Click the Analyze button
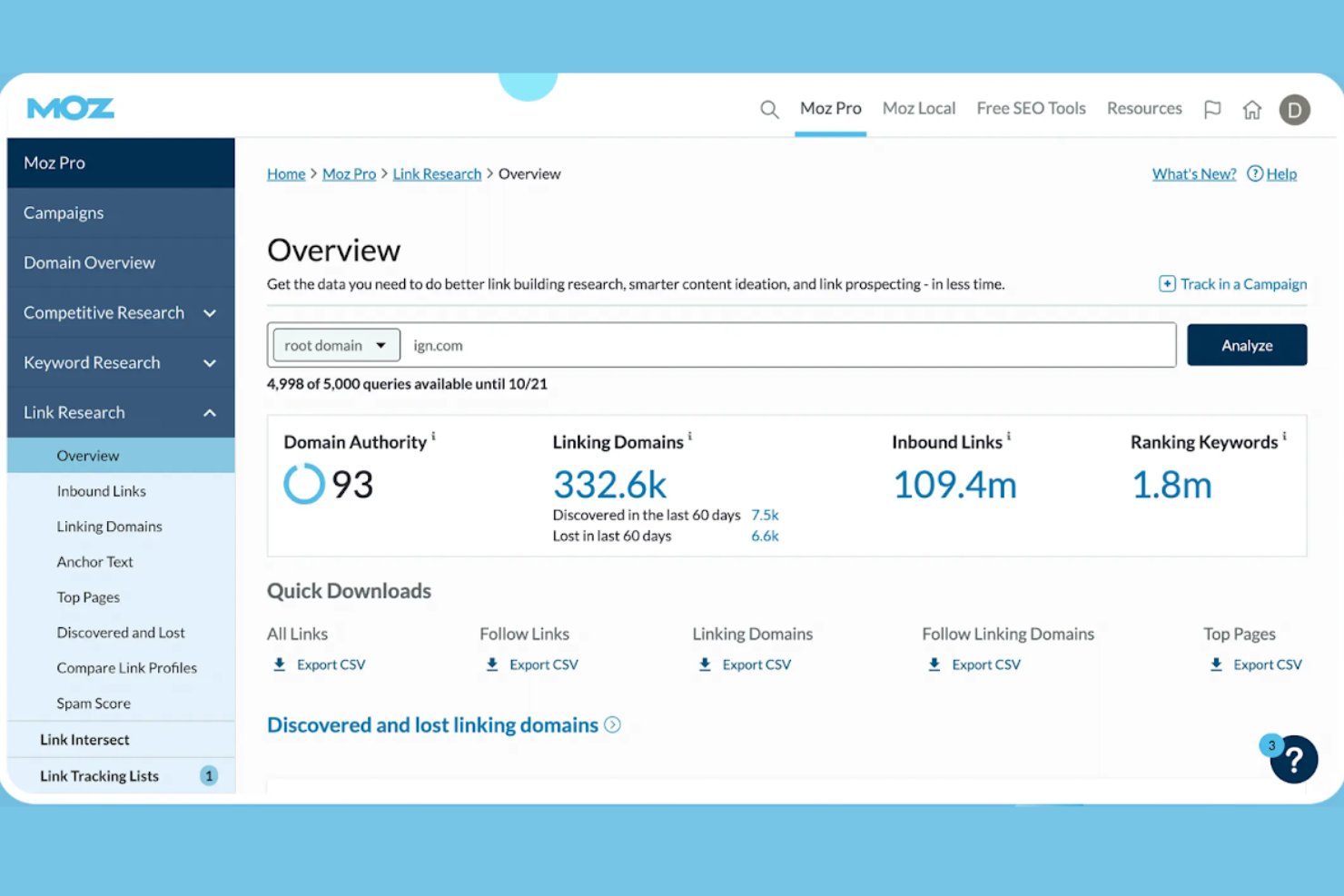The height and width of the screenshot is (896, 1344). 1246,345
